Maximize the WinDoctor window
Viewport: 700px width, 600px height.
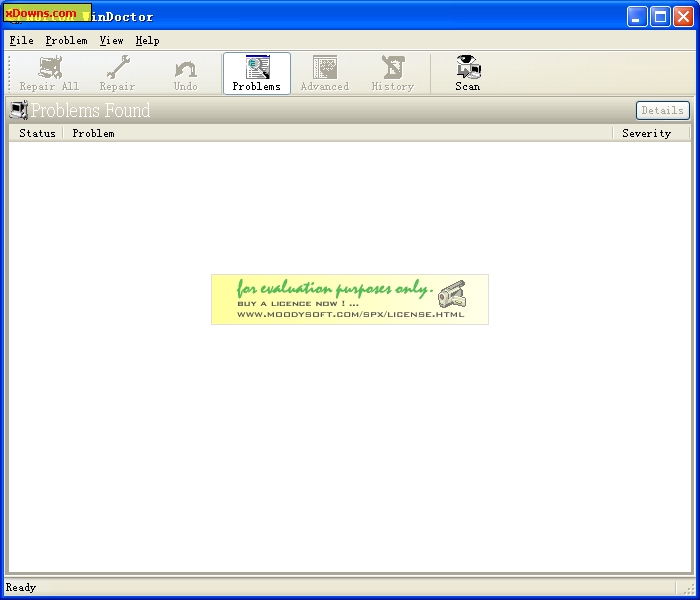[x=660, y=17]
